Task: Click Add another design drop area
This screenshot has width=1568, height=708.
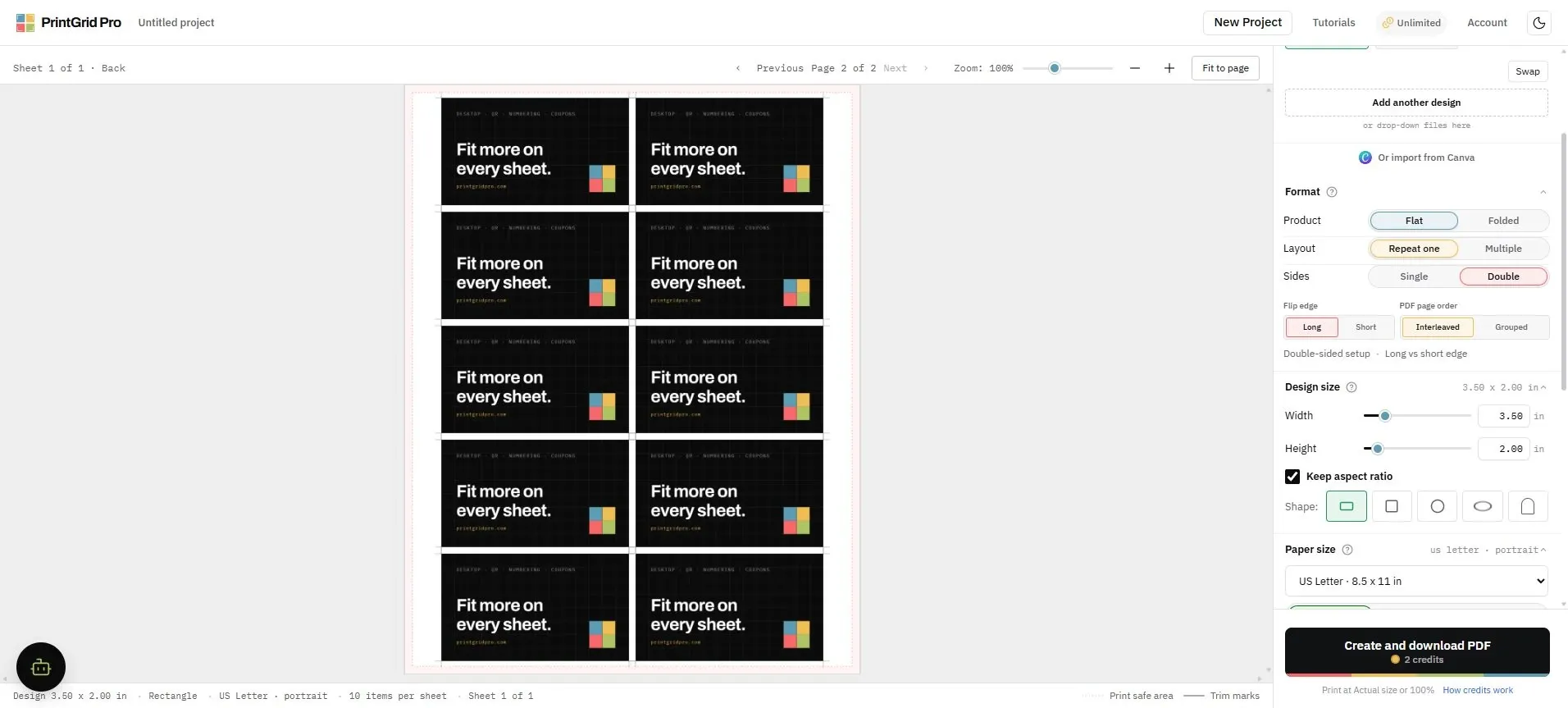Action: point(1416,103)
